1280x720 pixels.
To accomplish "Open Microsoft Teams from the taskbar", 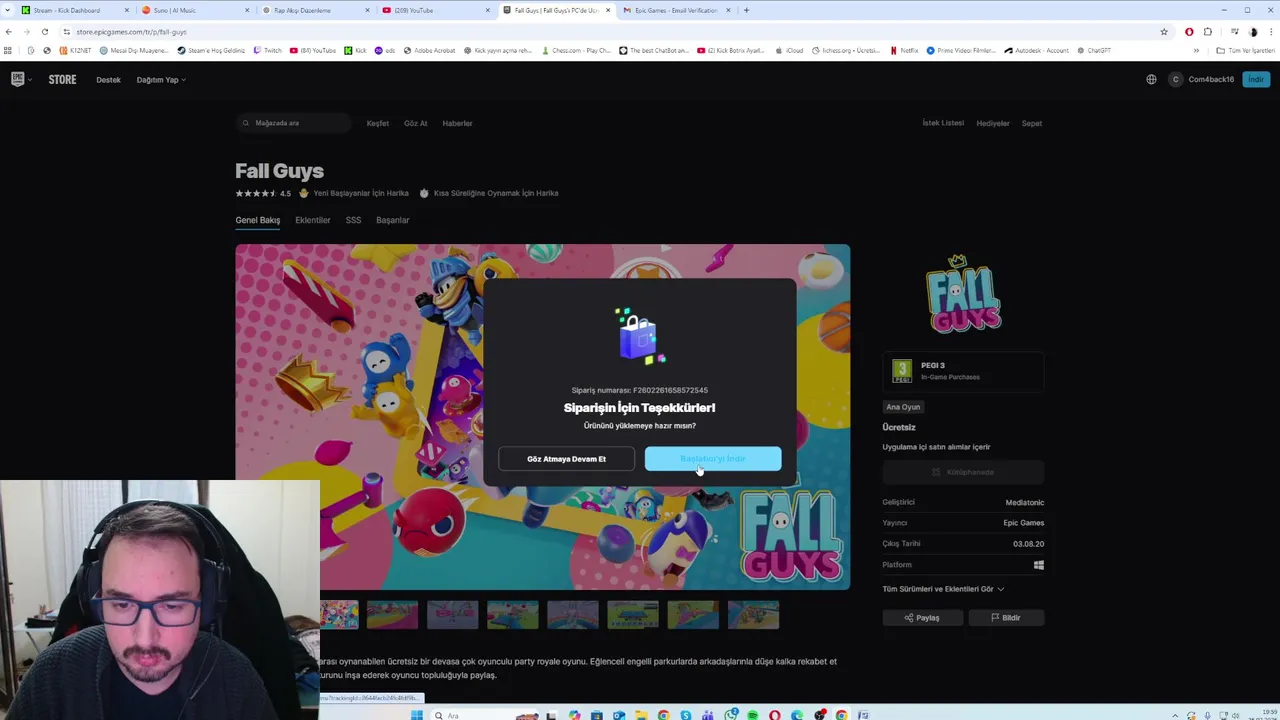I will pos(708,715).
